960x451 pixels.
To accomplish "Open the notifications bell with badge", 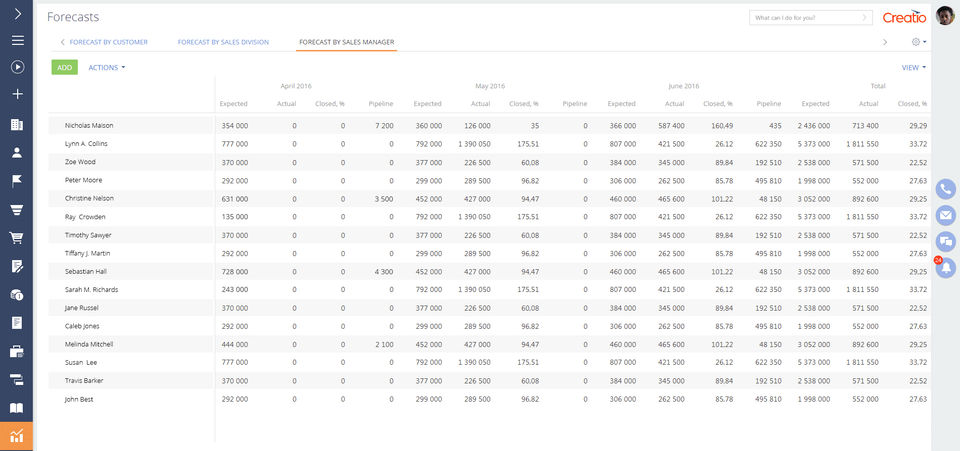I will click(x=945, y=266).
